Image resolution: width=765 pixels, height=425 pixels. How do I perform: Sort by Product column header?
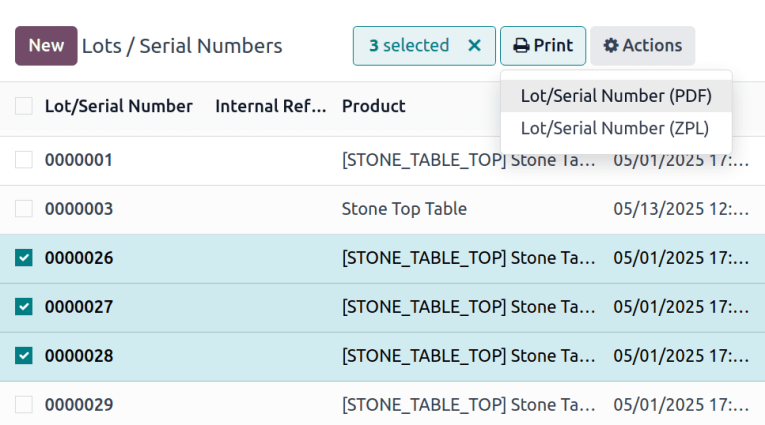[x=373, y=106]
